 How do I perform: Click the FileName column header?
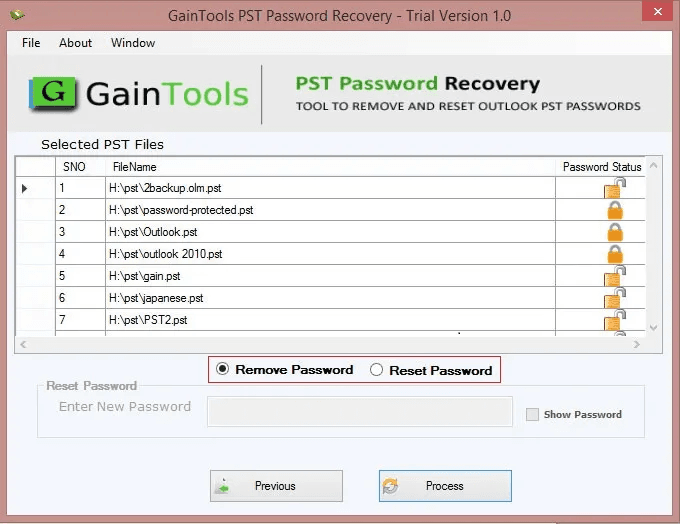[330, 167]
